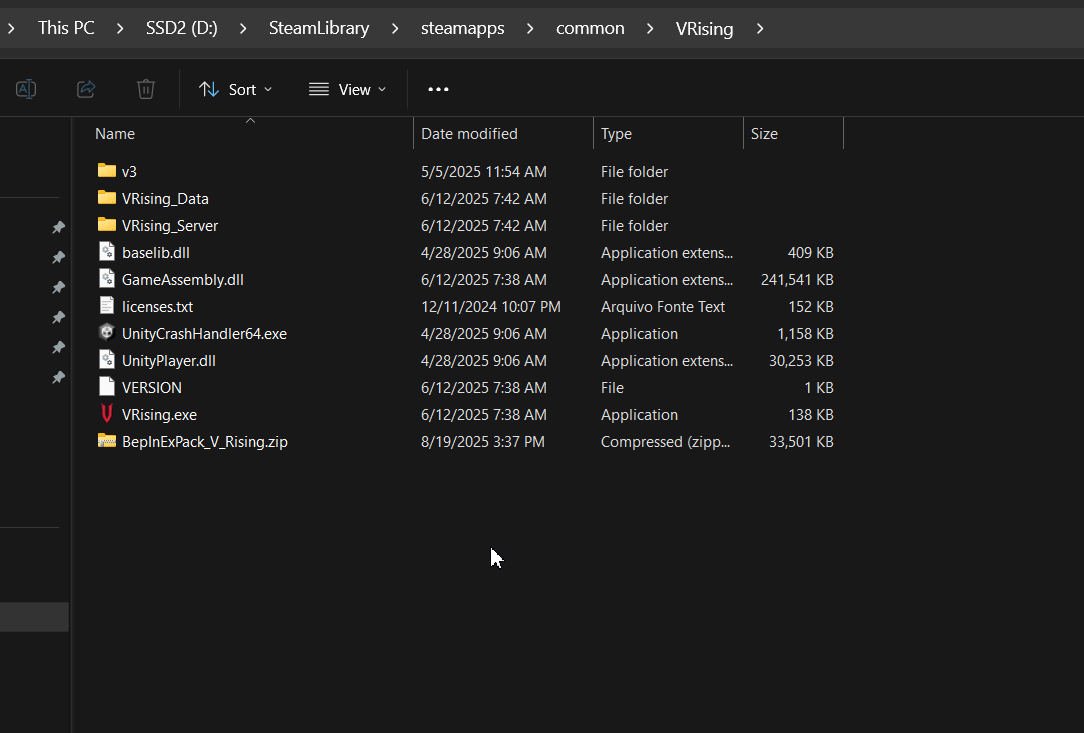The width and height of the screenshot is (1084, 733).
Task: Navigate to common in breadcrumb
Action: [x=590, y=28]
